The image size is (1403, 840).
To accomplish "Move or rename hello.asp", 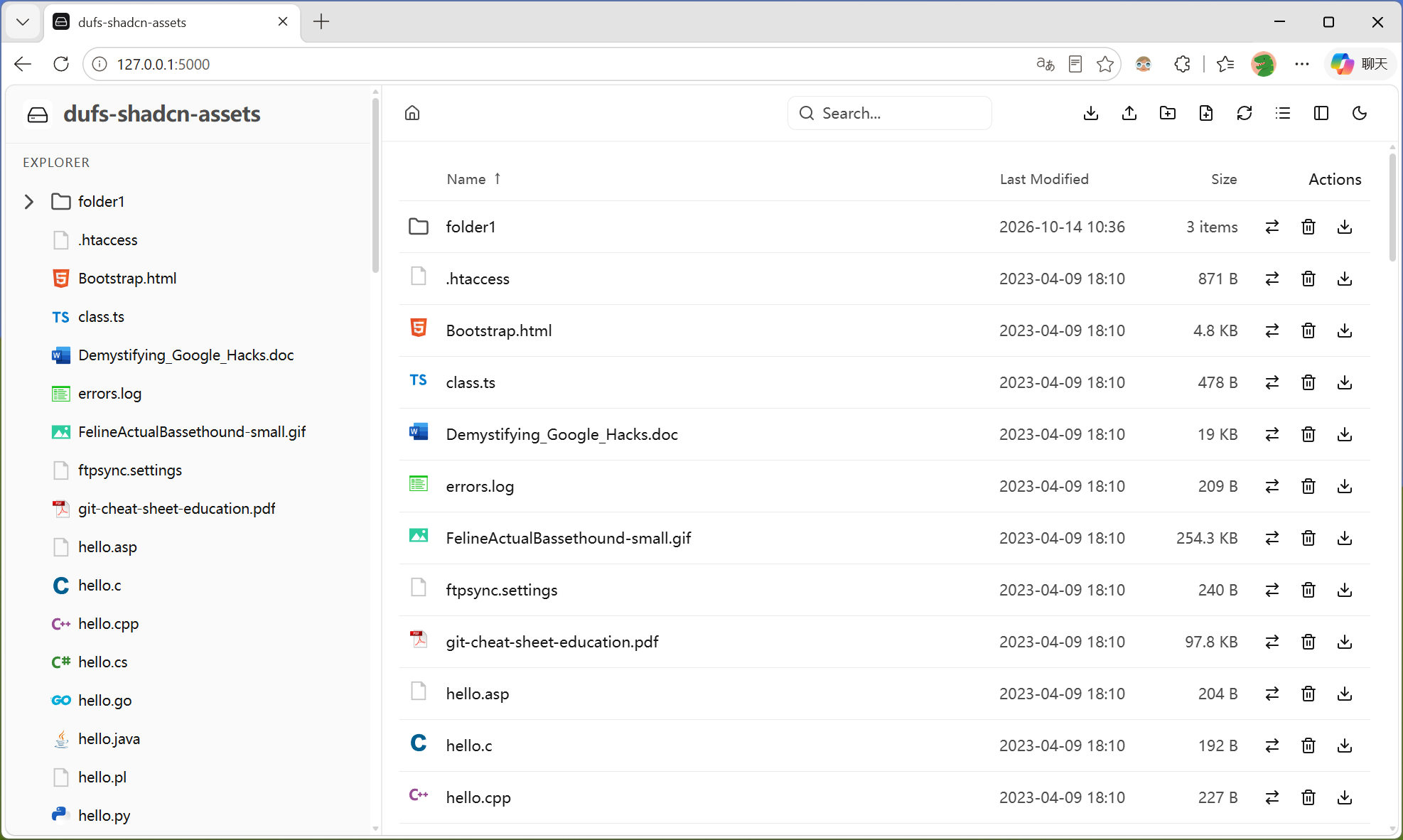I will (x=1272, y=694).
